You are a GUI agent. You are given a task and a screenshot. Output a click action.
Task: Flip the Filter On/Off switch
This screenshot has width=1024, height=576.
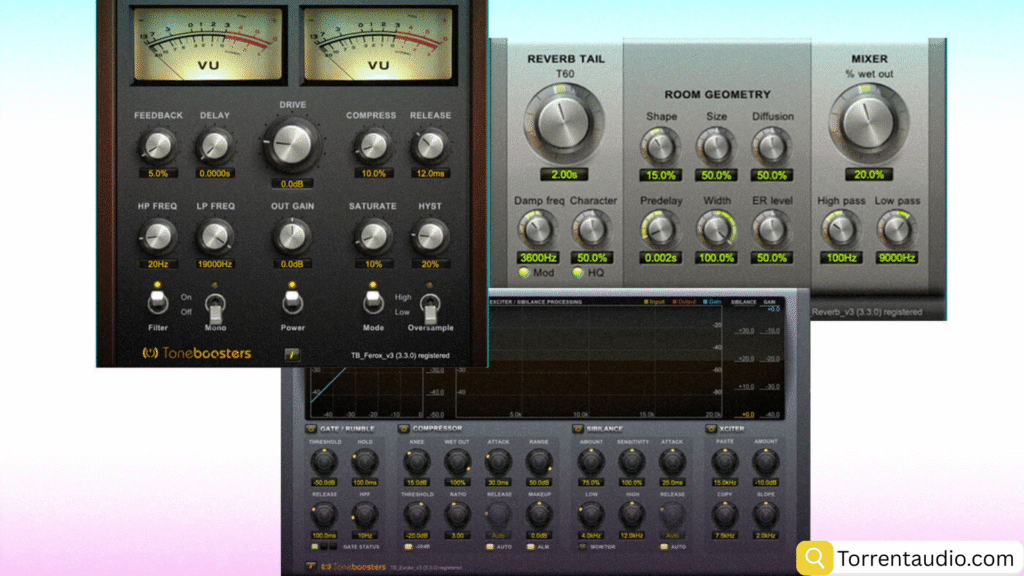[x=156, y=300]
